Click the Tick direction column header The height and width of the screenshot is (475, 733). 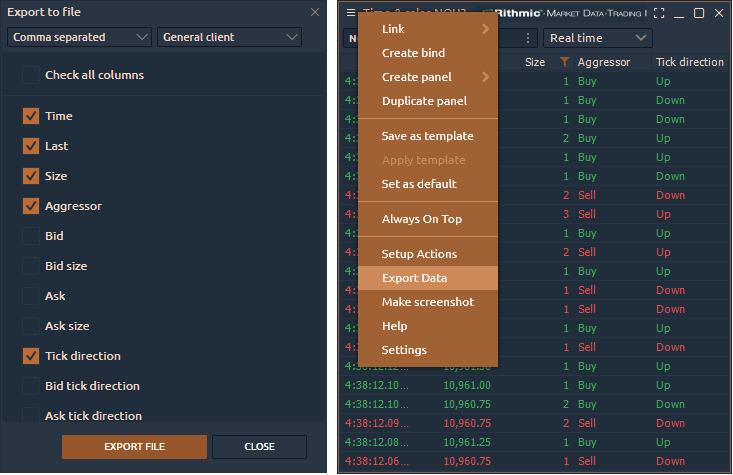pos(689,62)
